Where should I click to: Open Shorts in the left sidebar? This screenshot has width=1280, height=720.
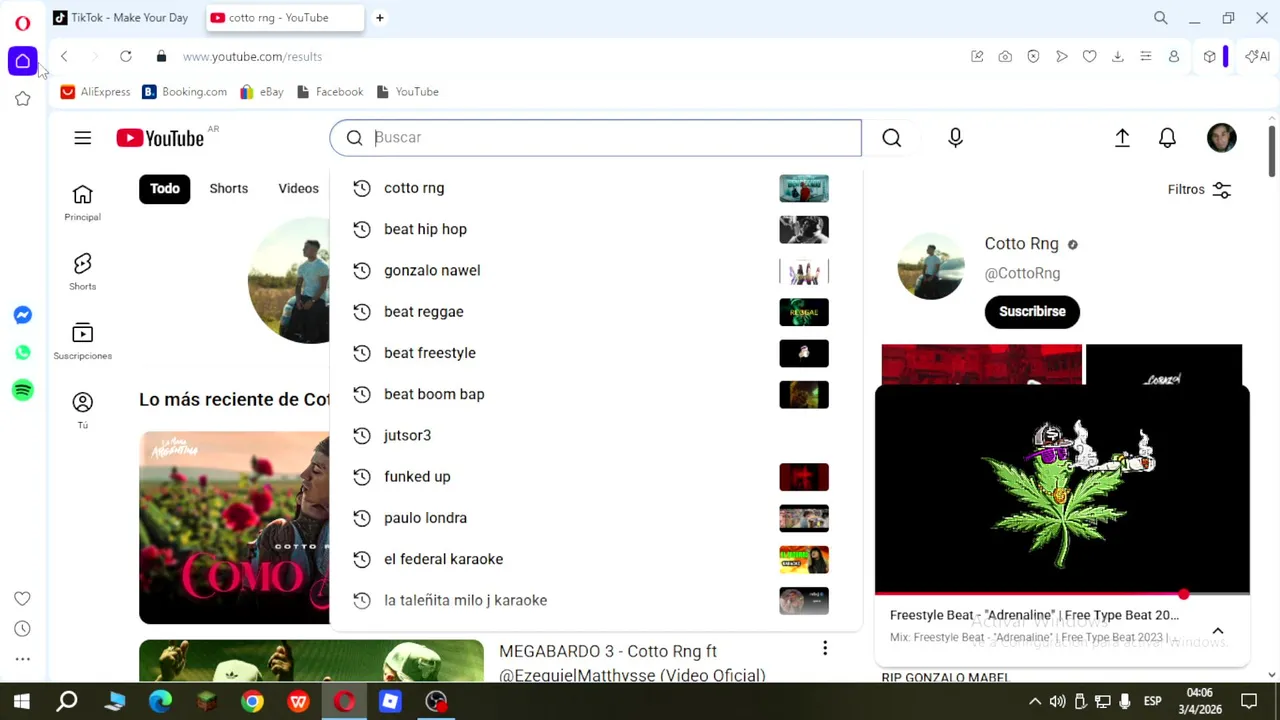click(x=82, y=271)
